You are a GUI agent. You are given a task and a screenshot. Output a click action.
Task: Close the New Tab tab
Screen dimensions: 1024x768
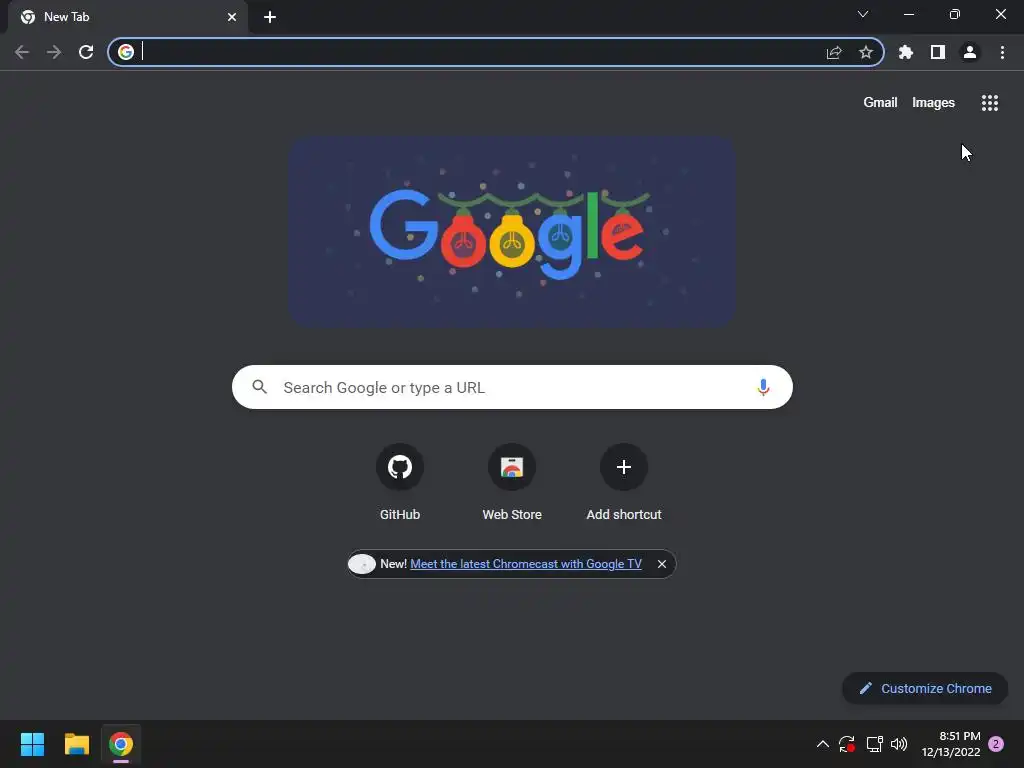pyautogui.click(x=232, y=17)
